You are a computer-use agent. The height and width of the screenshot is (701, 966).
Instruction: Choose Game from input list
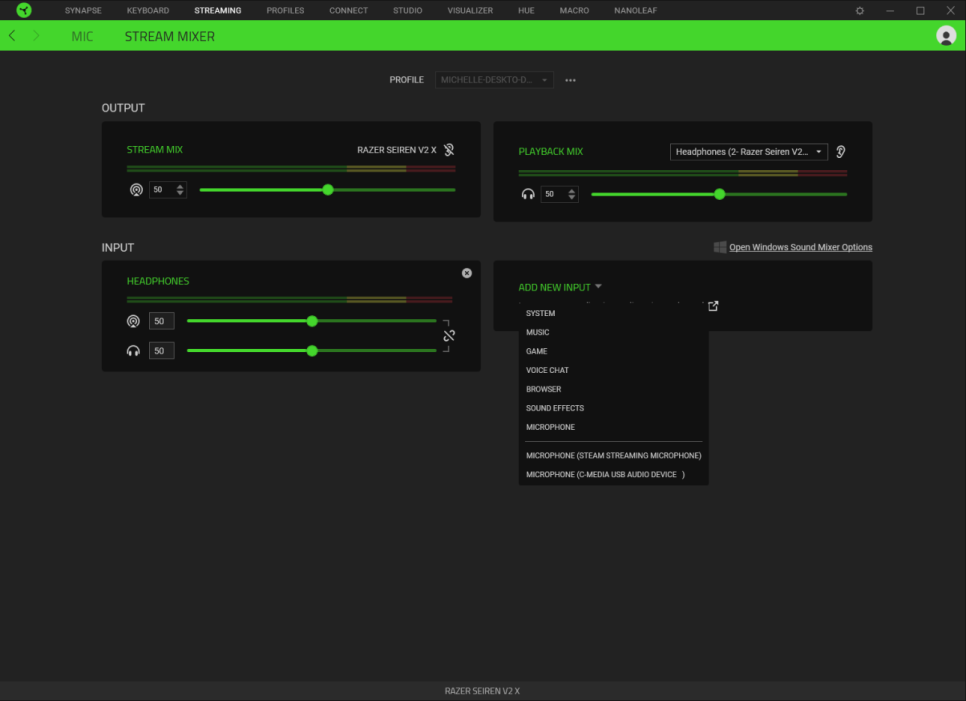[613, 351]
